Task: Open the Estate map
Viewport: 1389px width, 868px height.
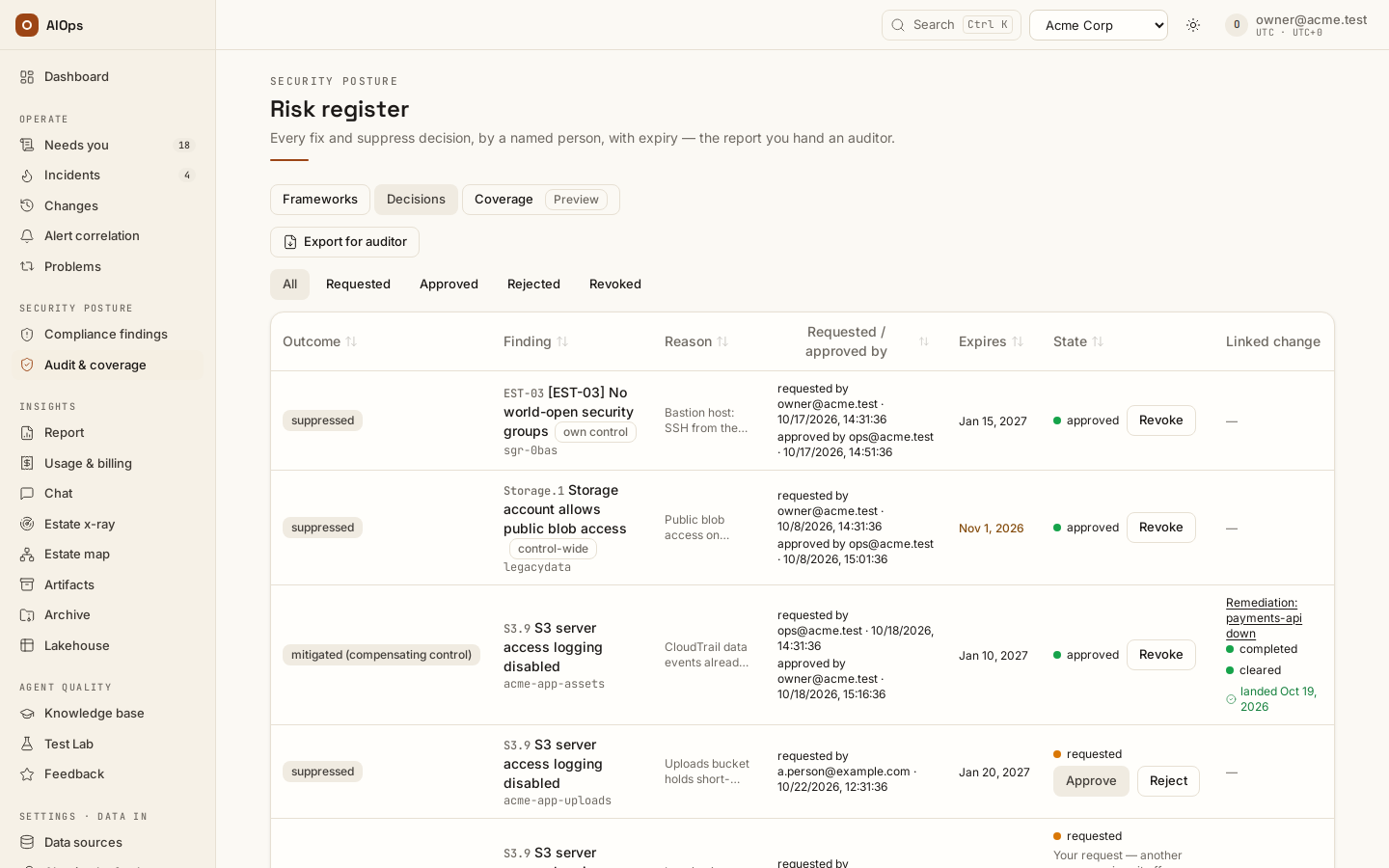Action: point(107,554)
